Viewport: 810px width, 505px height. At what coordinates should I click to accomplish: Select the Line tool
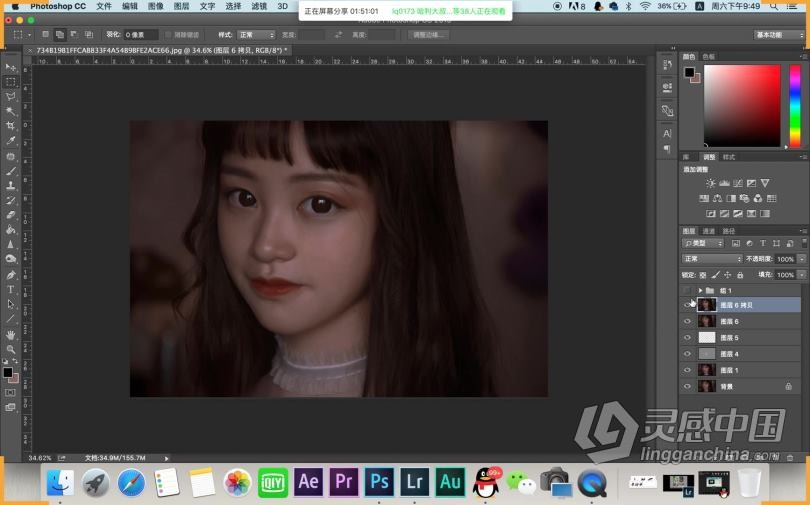[10, 319]
